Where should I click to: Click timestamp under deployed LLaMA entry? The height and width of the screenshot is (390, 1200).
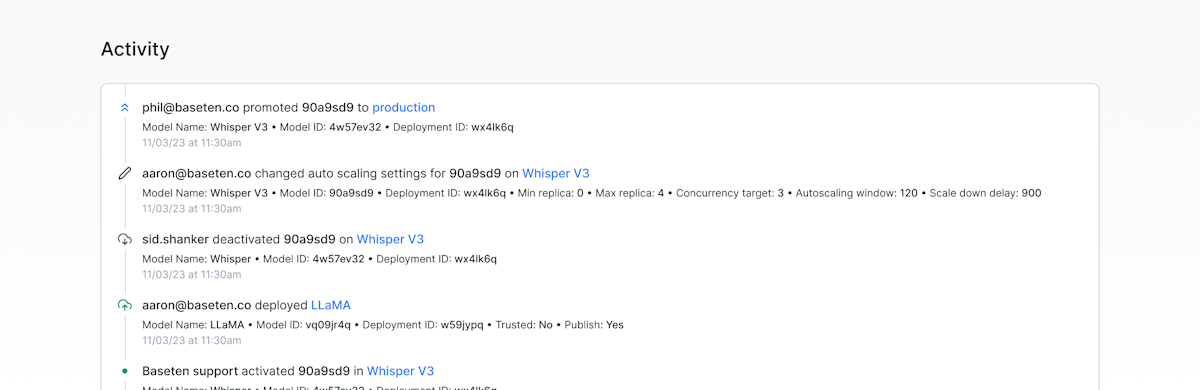(x=192, y=341)
